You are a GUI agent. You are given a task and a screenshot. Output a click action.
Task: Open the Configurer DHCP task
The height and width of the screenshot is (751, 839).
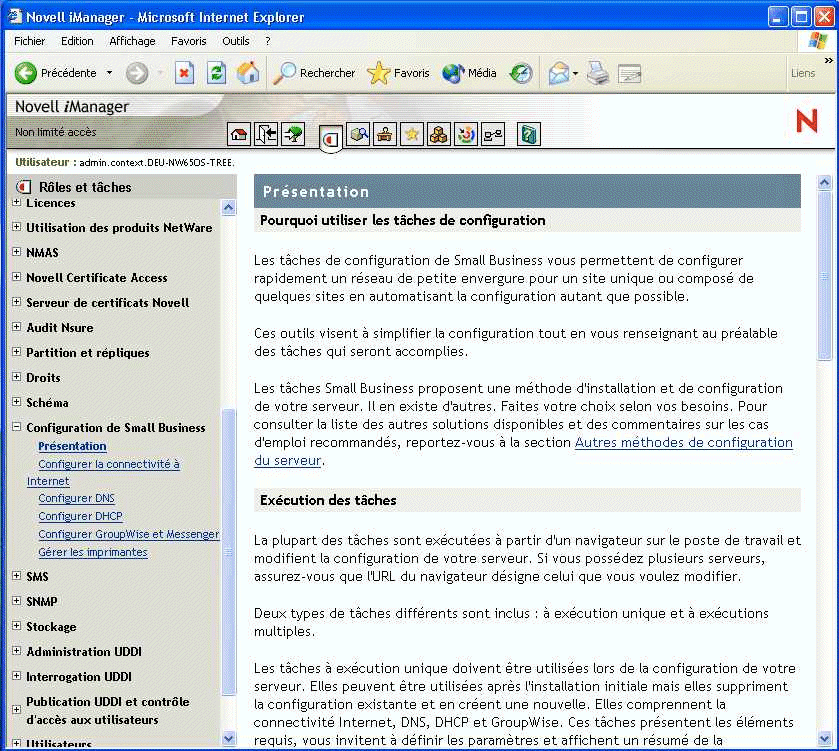pyautogui.click(x=80, y=516)
